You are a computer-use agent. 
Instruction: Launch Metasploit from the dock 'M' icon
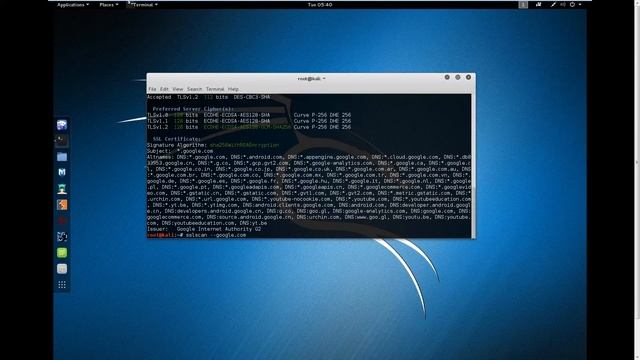click(62, 173)
